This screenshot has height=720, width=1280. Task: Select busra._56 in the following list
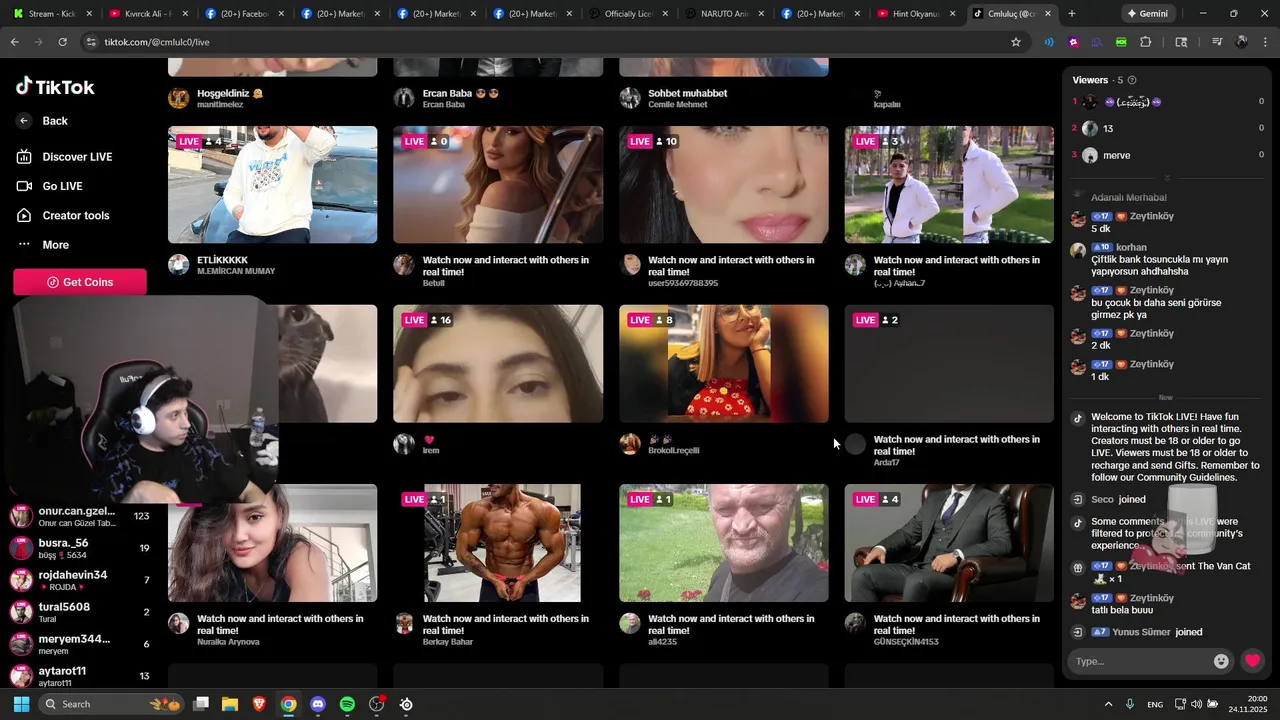[x=80, y=548]
